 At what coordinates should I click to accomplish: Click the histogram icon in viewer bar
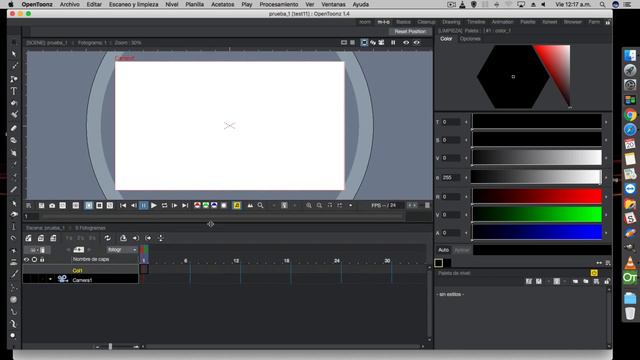250,205
